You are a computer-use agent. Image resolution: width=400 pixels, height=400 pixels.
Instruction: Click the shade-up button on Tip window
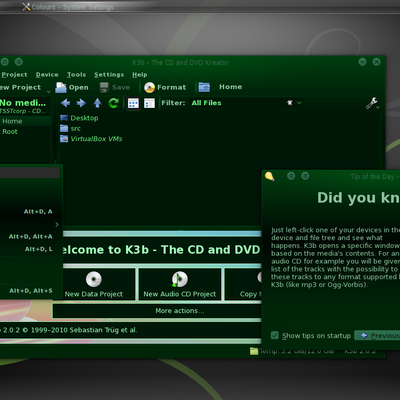291,176
